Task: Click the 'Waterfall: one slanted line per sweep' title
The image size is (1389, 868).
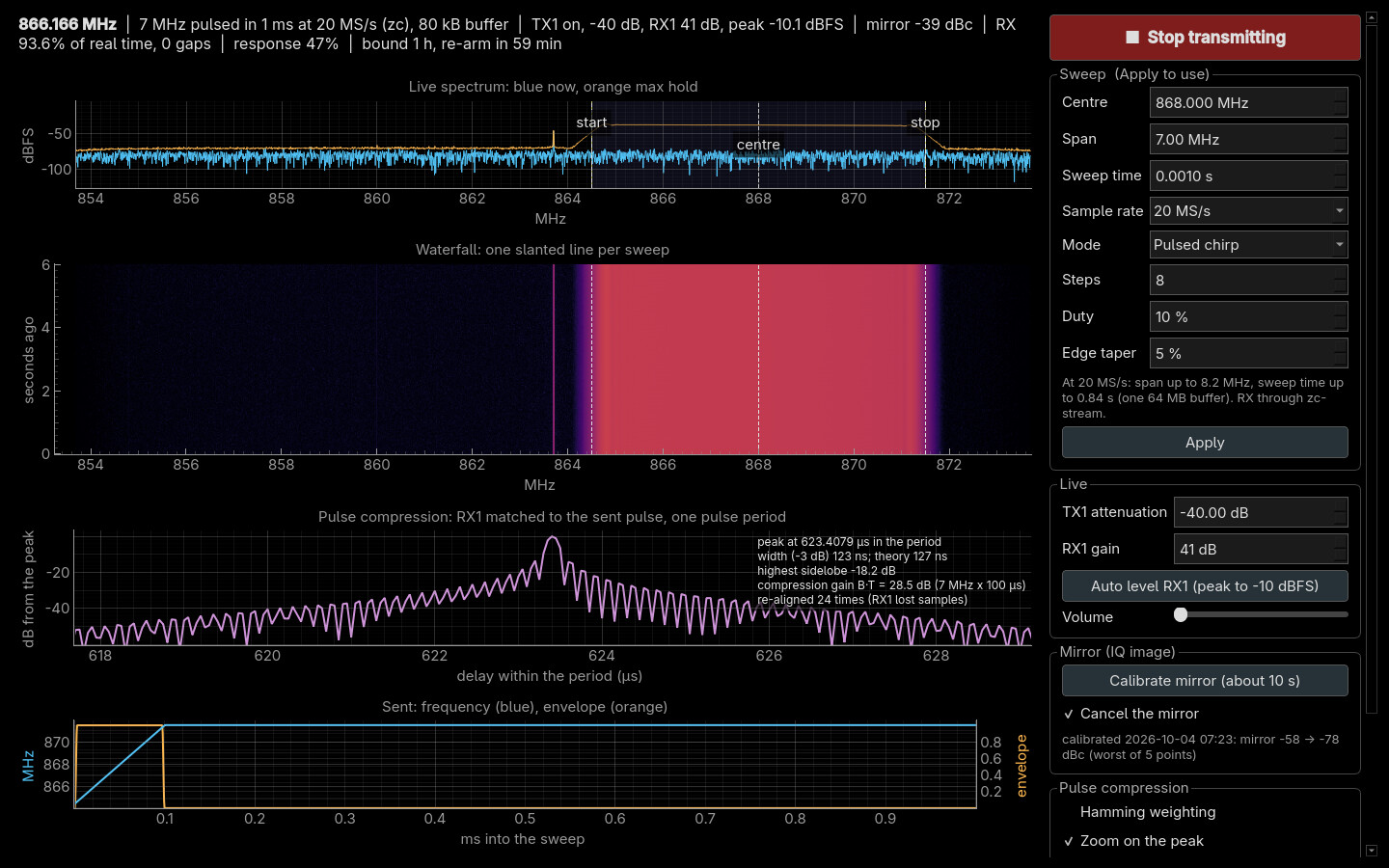Action: click(x=542, y=250)
